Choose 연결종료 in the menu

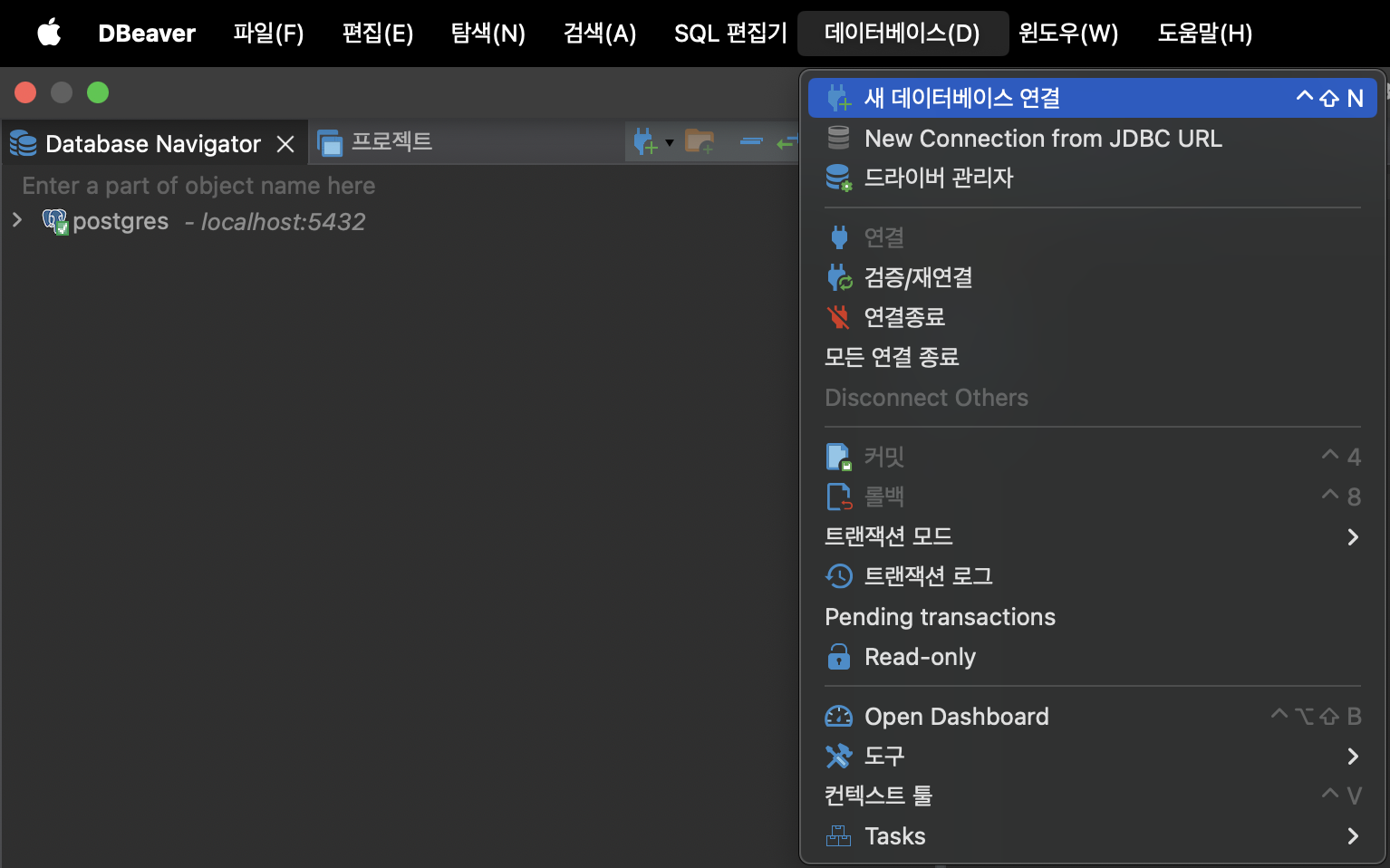click(1092, 317)
